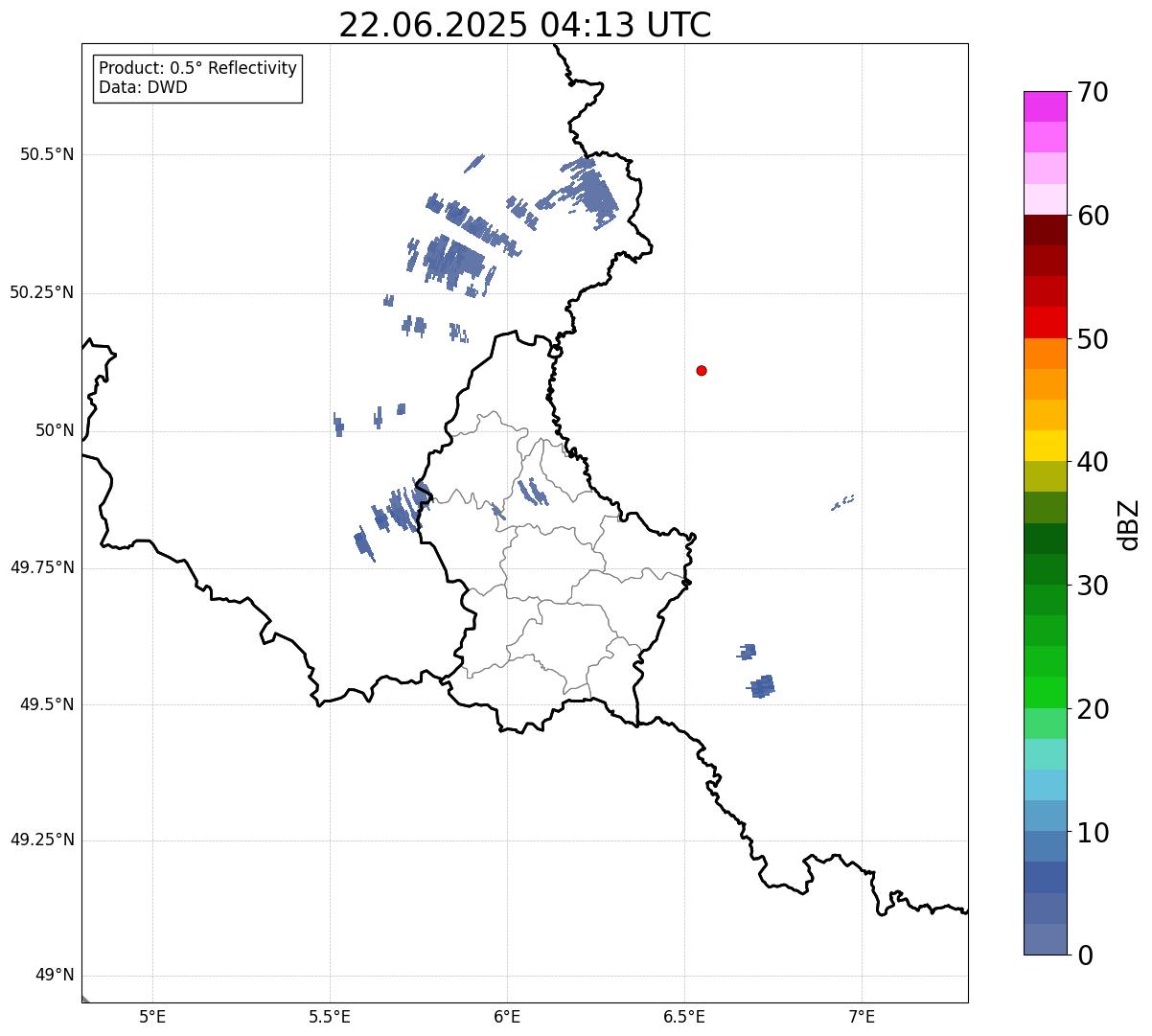Click the longitude label "7°E"
1152x1036 pixels.
[862, 1017]
